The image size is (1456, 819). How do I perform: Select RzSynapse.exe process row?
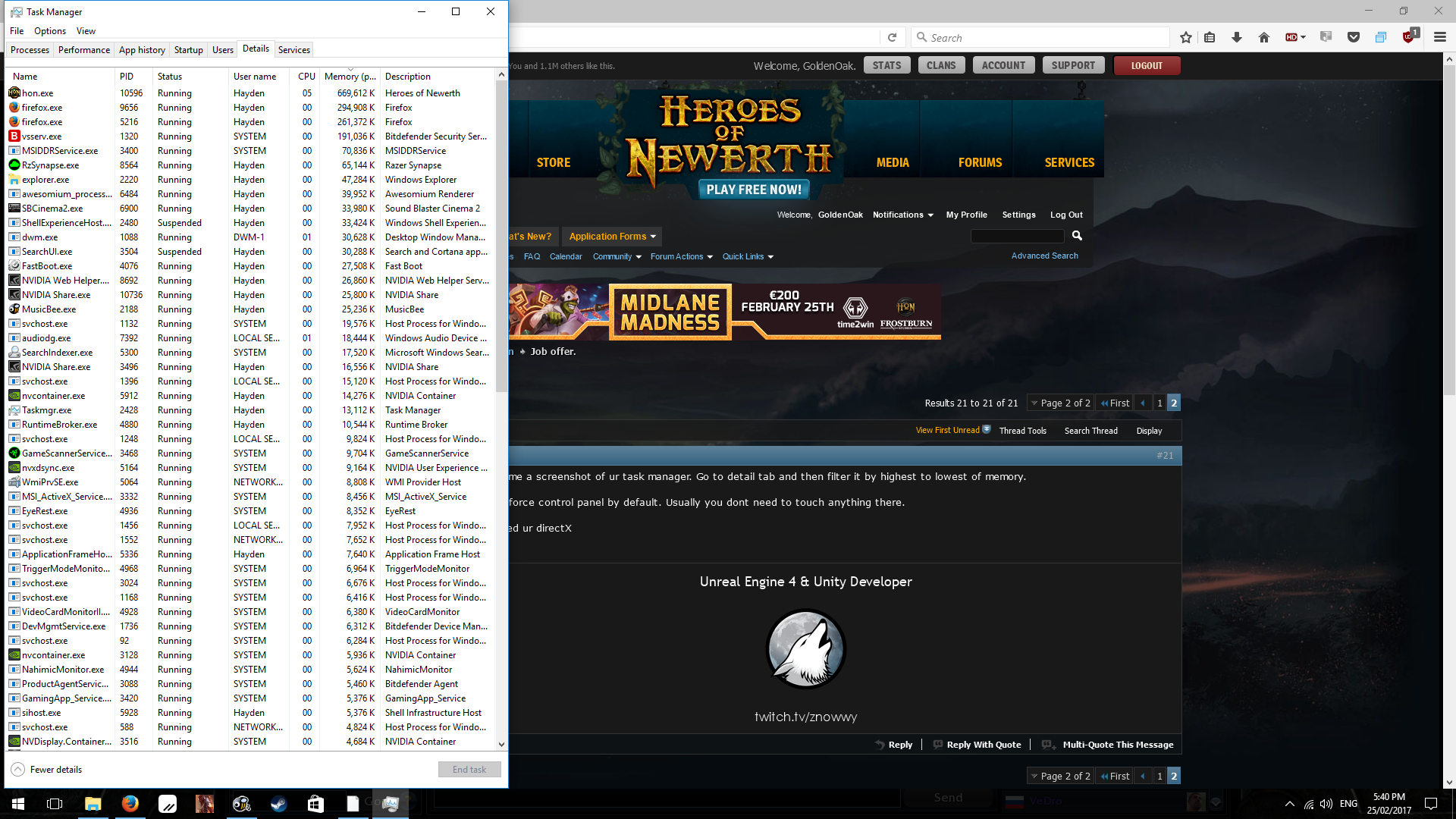[x=250, y=165]
